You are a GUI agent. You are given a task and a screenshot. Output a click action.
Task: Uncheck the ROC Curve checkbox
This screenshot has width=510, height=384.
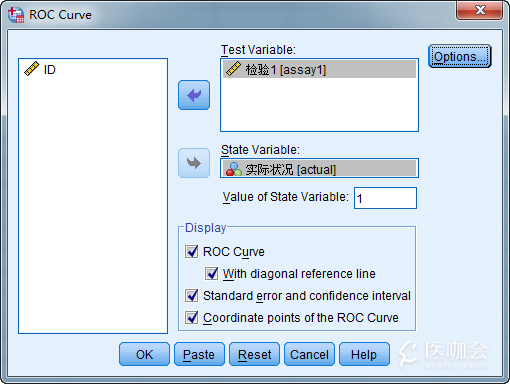[192, 252]
